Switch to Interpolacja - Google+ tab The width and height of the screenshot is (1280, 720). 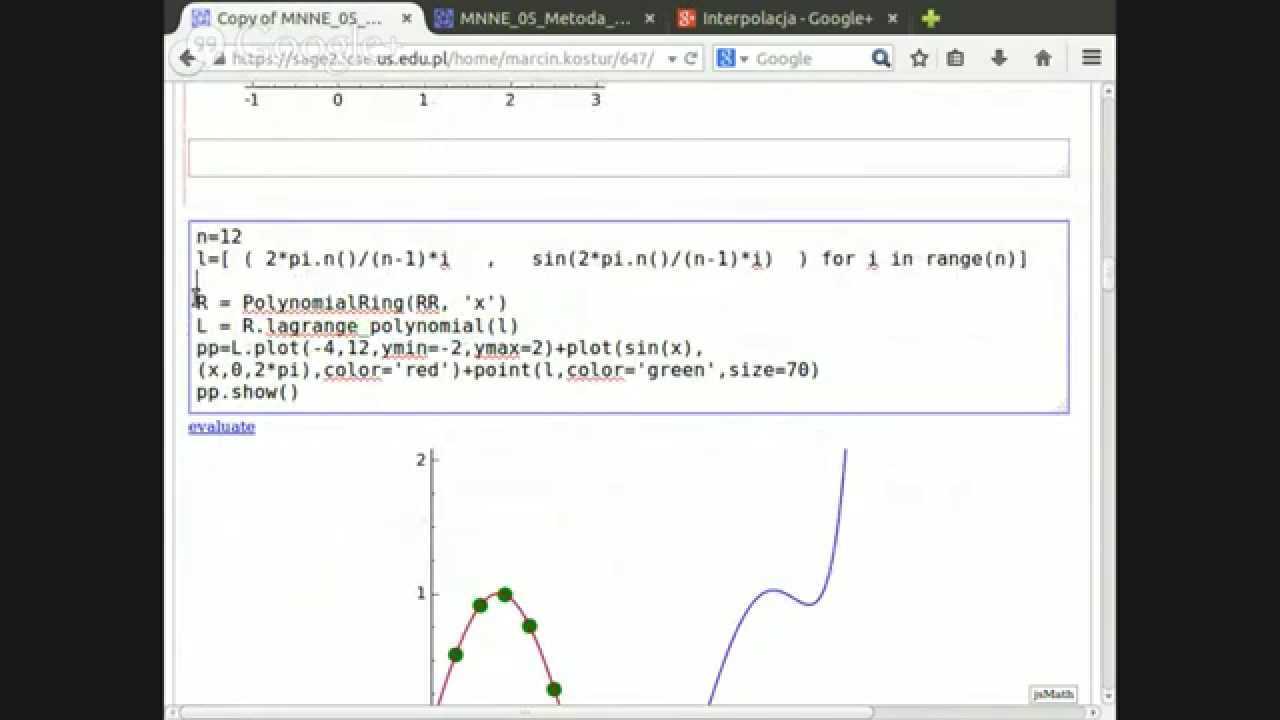tap(787, 18)
